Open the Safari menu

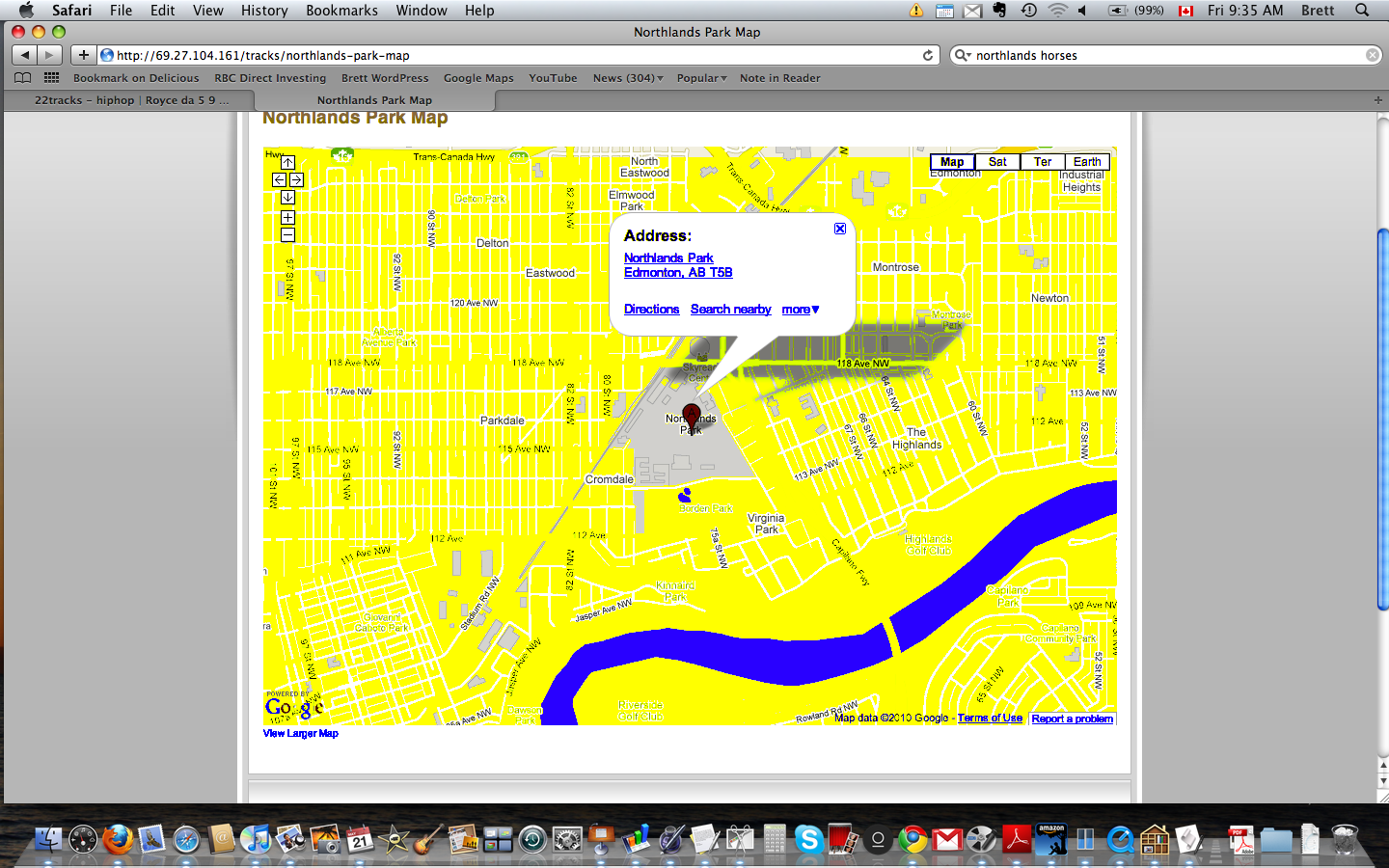(x=71, y=11)
